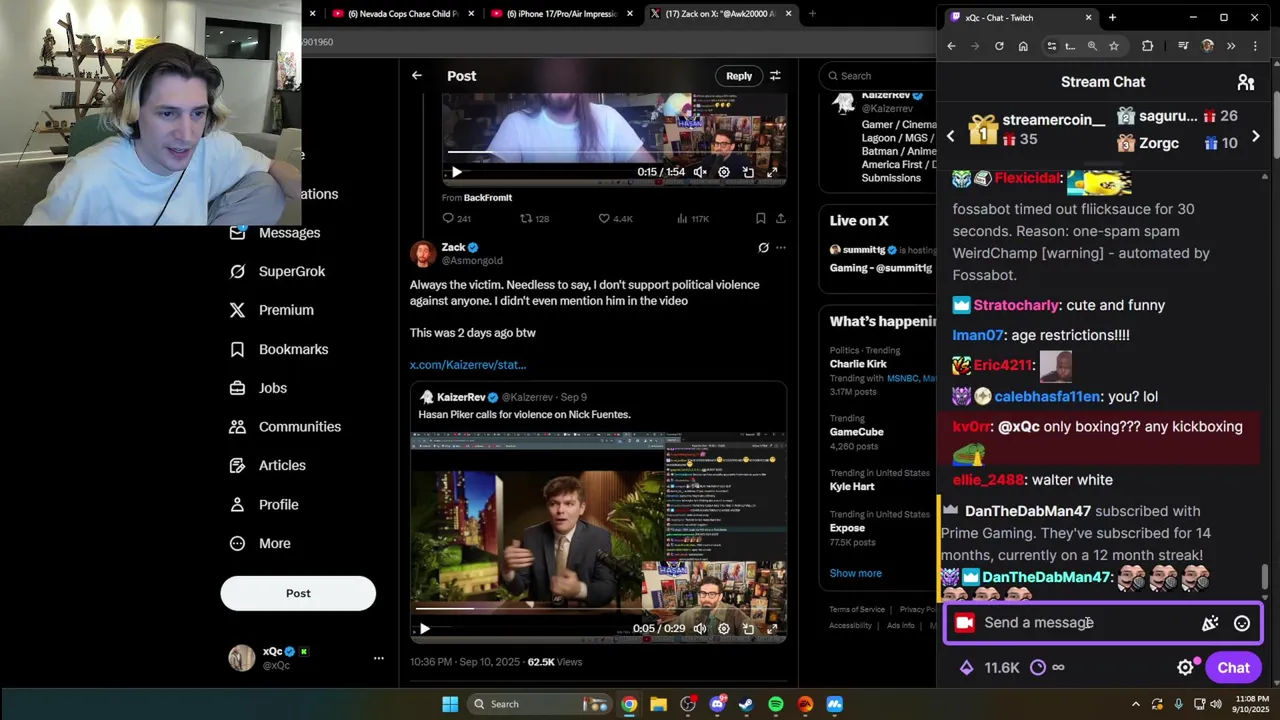Screen dimensions: 1280x720
Task: Open the Power-ups celebration icon in chat input
Action: pos(1210,623)
